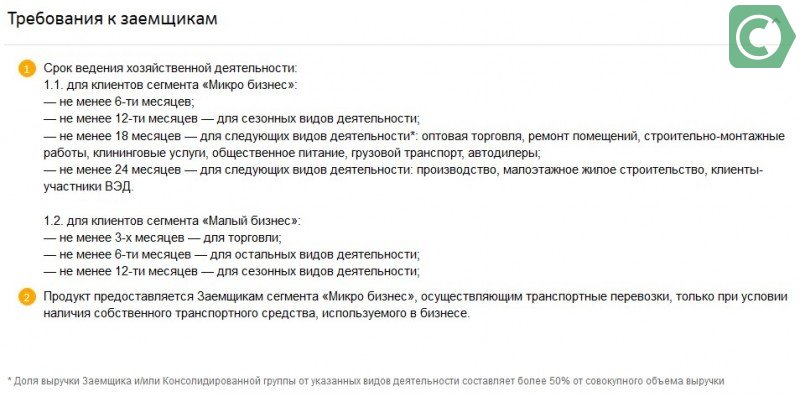Click the "участники ВЭД." text

tap(88, 187)
